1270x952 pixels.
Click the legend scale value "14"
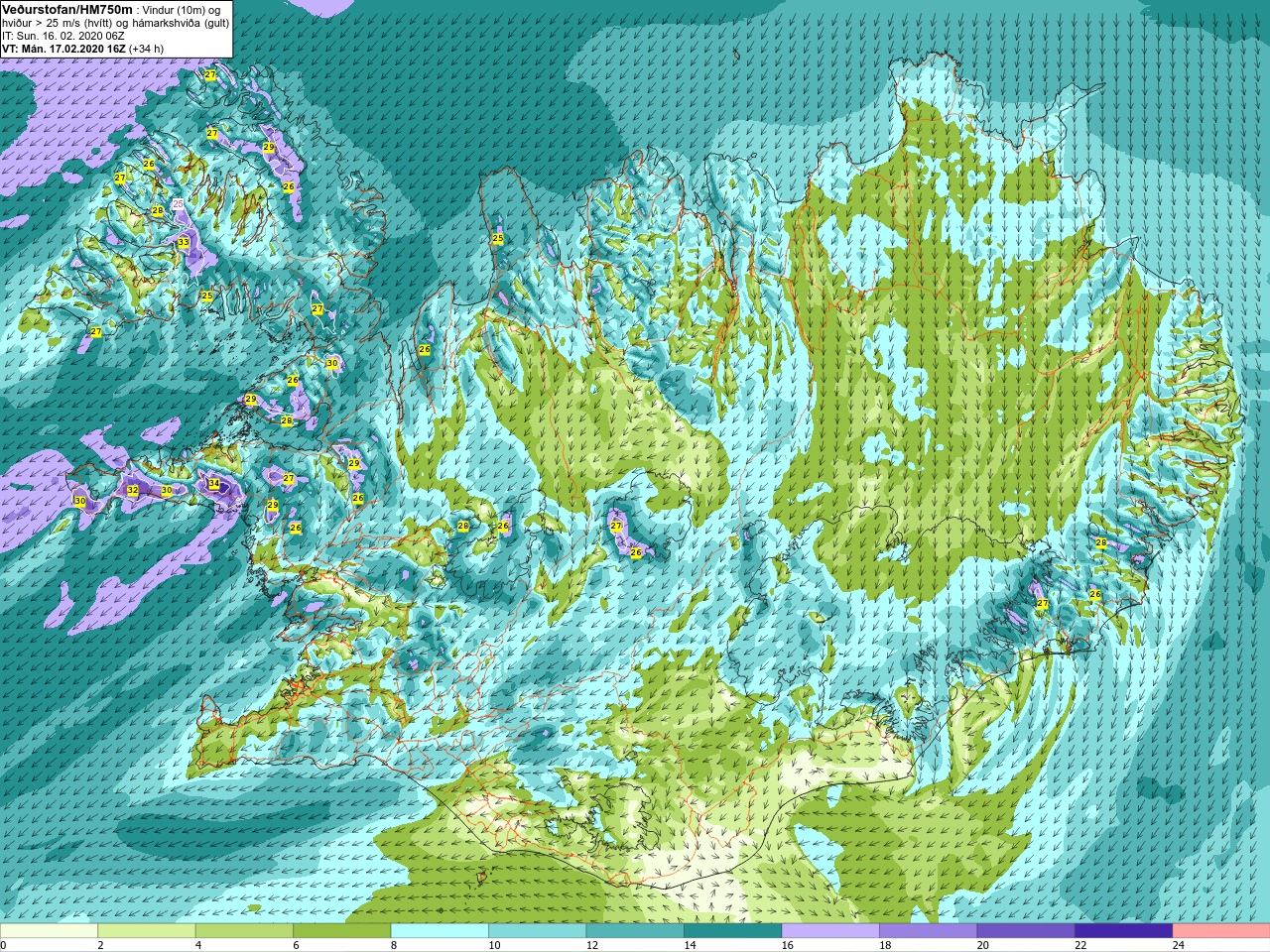(690, 946)
